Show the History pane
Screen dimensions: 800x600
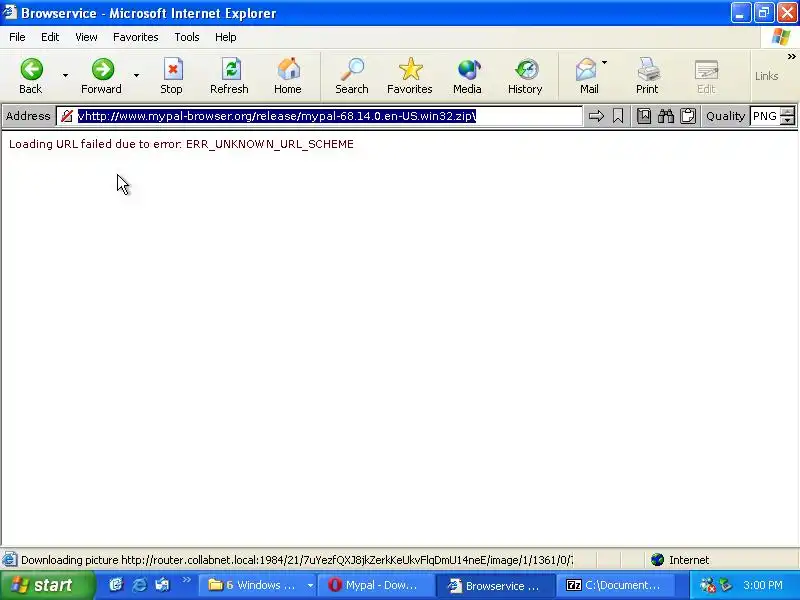click(525, 76)
